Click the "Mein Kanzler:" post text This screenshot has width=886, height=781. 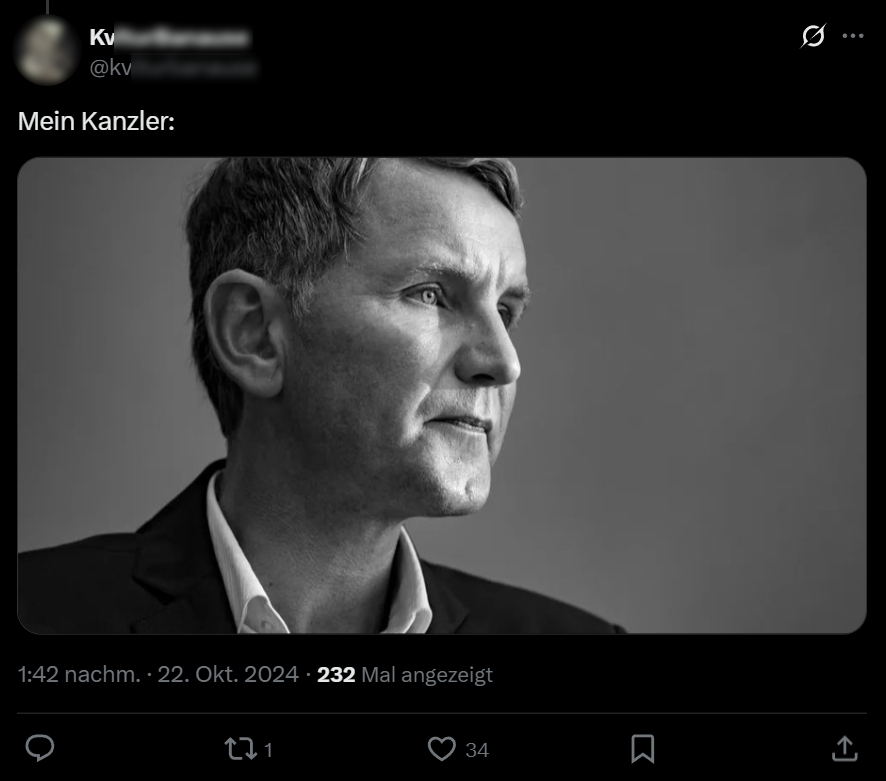coord(97,122)
